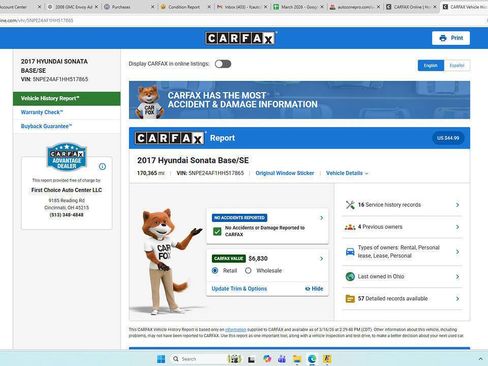The width and height of the screenshot is (488, 366).
Task: Close the Condition Report tab
Action: point(209,7)
